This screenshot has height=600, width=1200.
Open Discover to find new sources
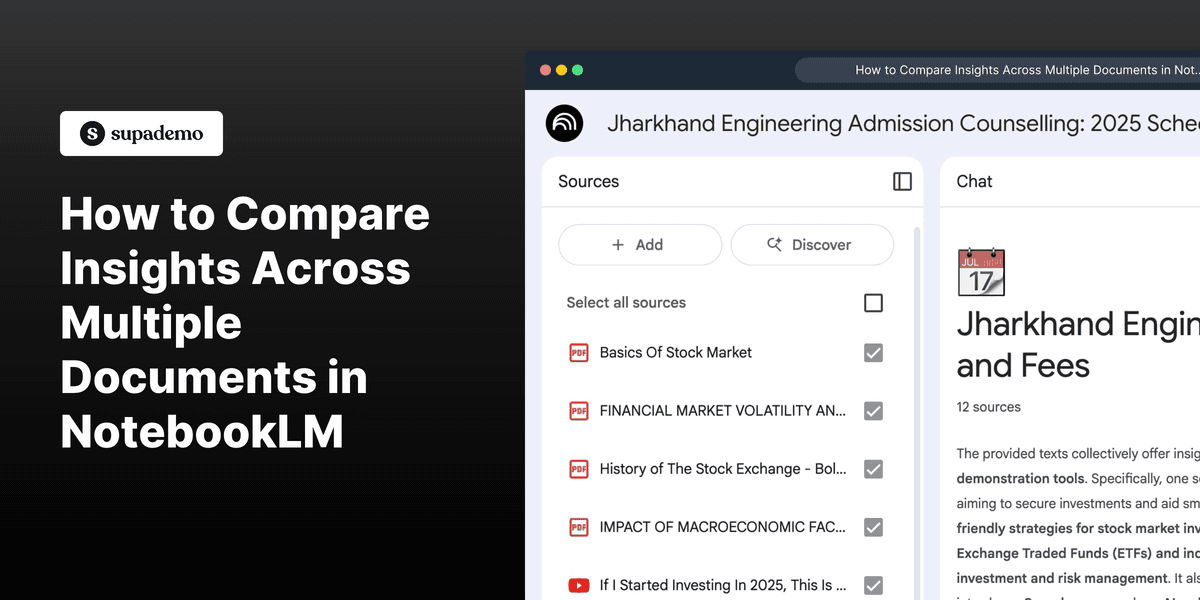pos(812,244)
